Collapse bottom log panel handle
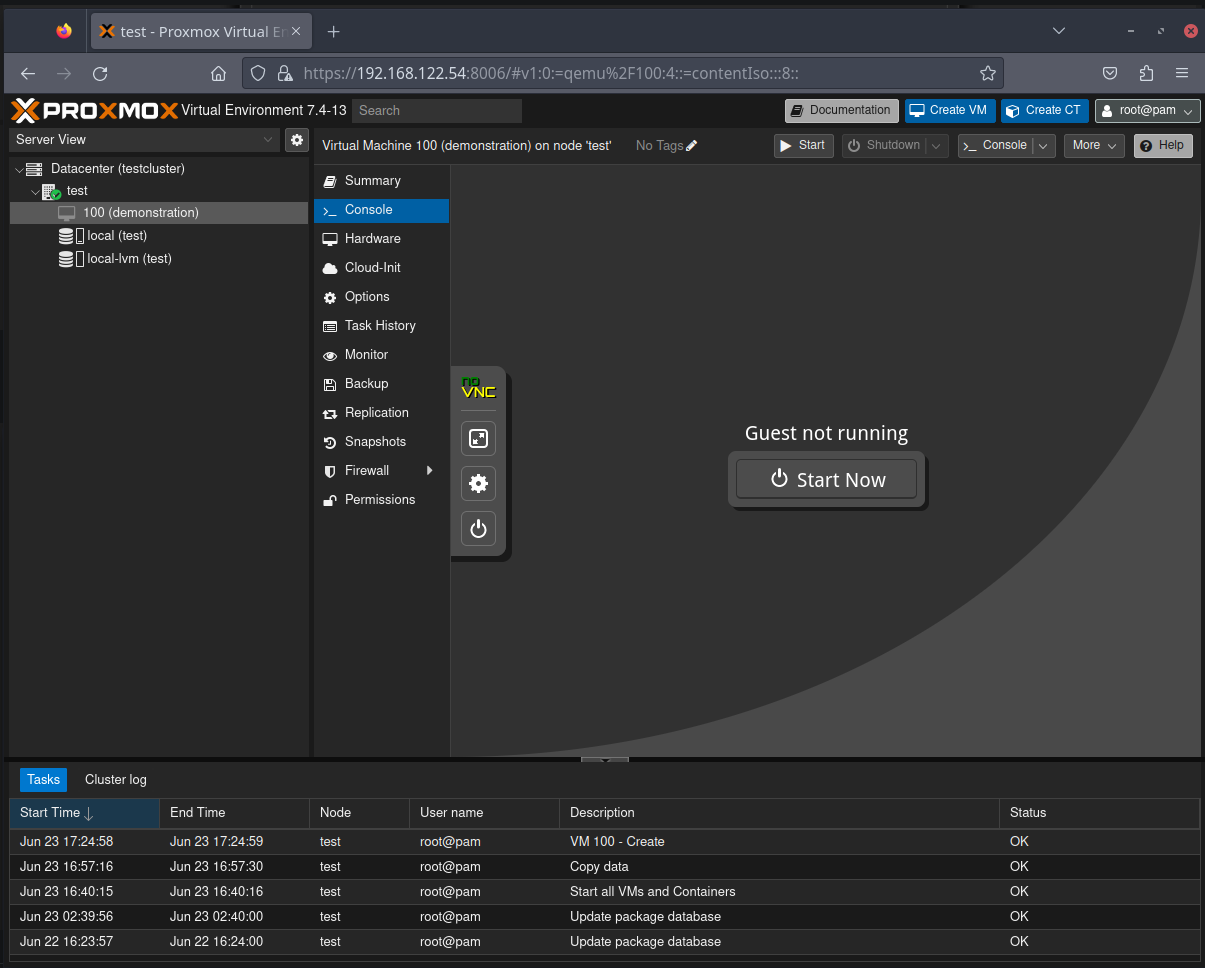The width and height of the screenshot is (1205, 968). (605, 760)
